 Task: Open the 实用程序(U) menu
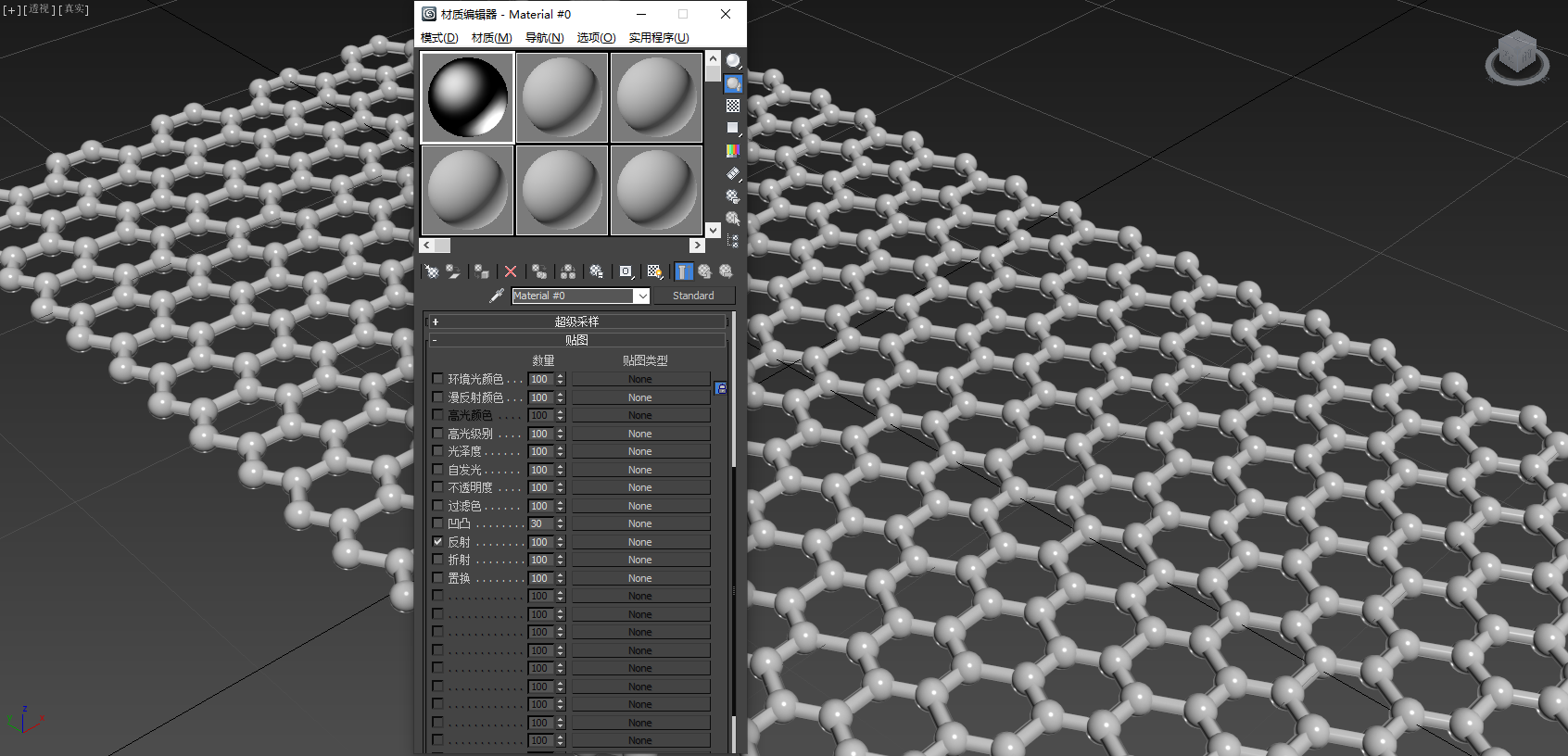coord(659,38)
